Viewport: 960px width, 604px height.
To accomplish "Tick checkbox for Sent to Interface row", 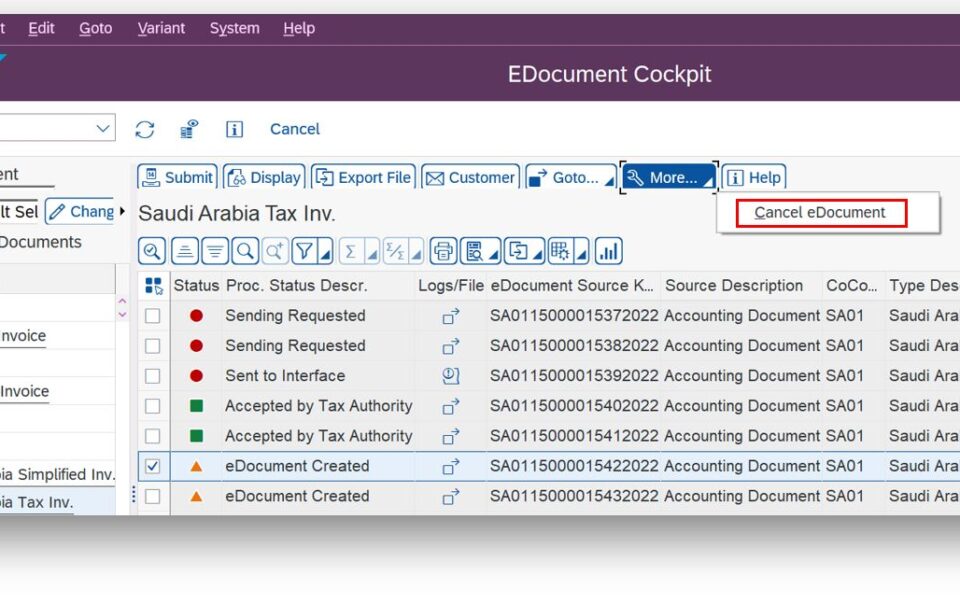I will 152,376.
